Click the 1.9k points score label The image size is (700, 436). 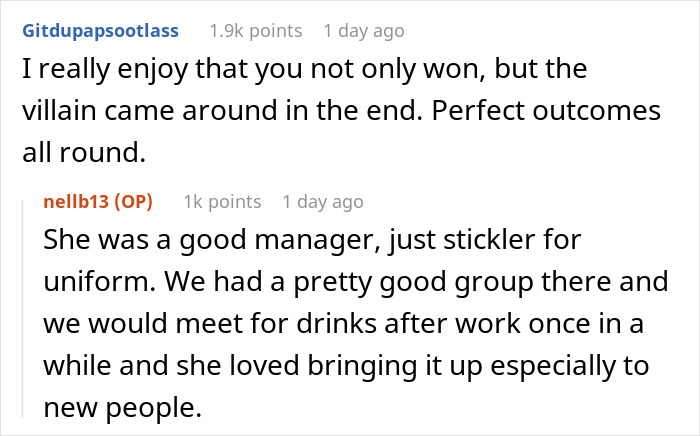click(256, 31)
